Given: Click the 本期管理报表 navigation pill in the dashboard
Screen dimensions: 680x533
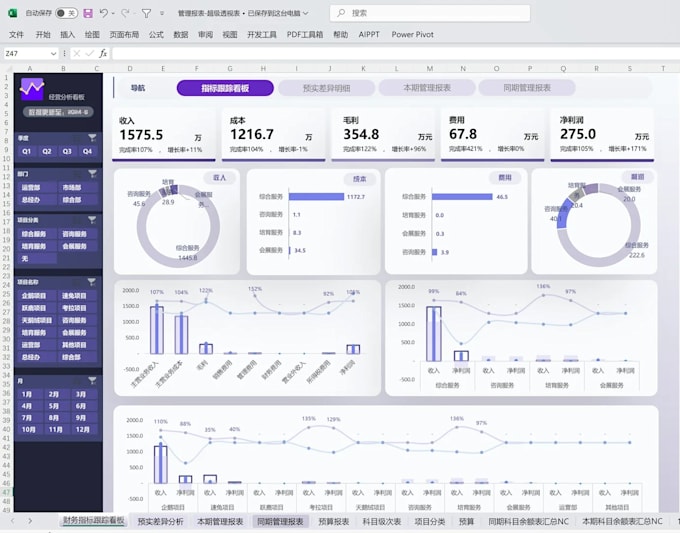Looking at the screenshot, I should click(427, 88).
